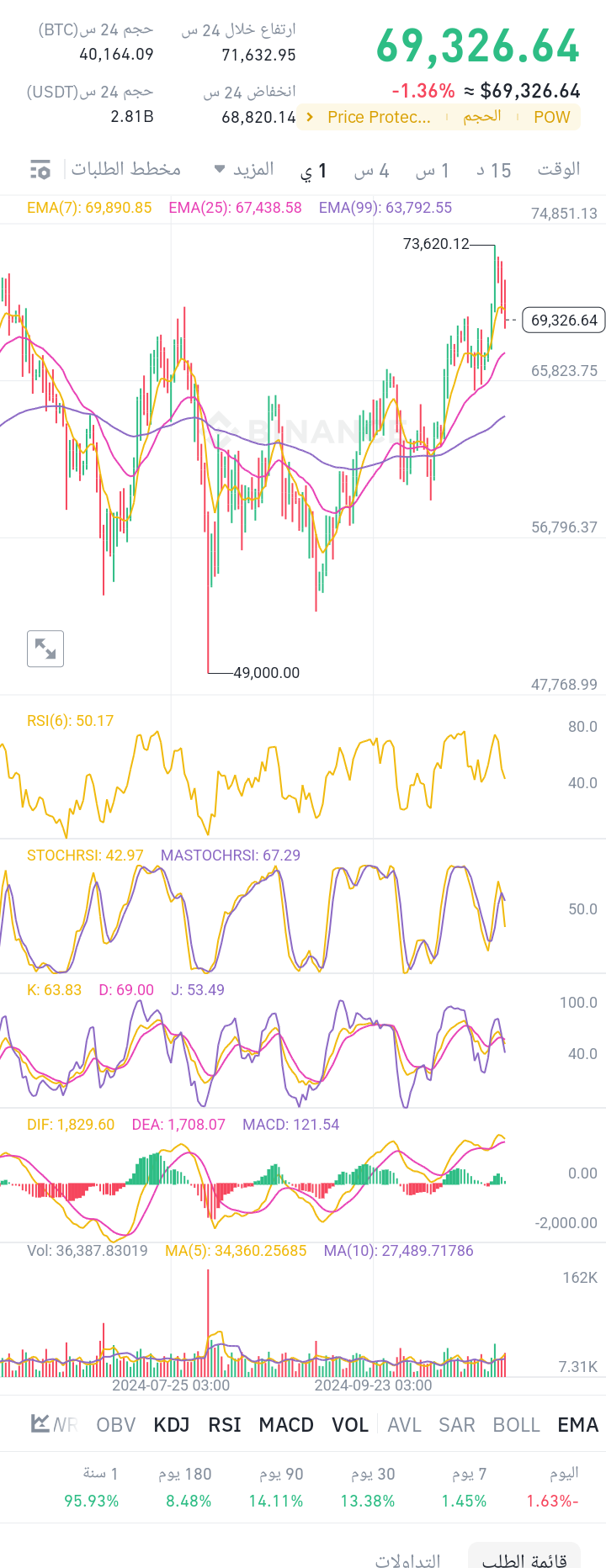Expand the المزيد timeframe dropdown
Screen dimensions: 606x1568
coord(244,169)
